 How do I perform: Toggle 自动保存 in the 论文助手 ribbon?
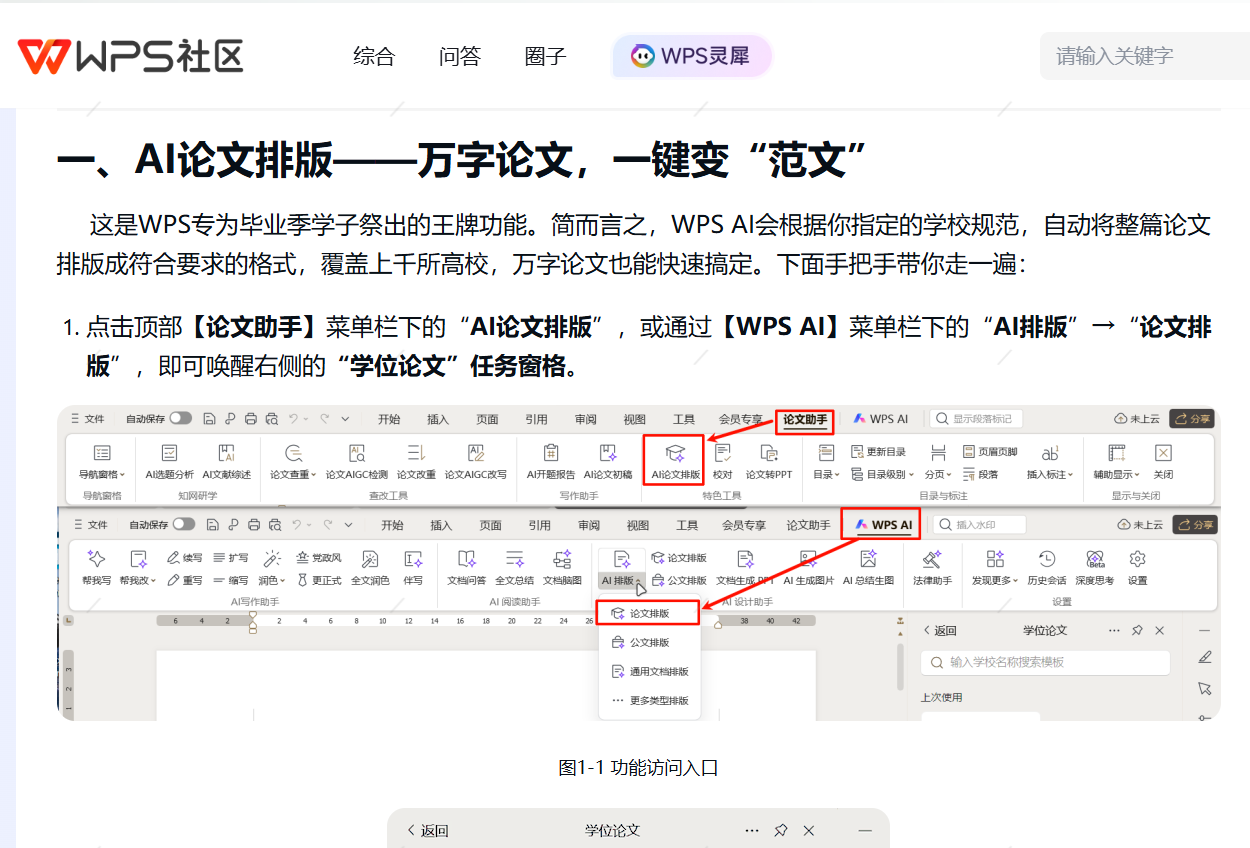tap(181, 419)
